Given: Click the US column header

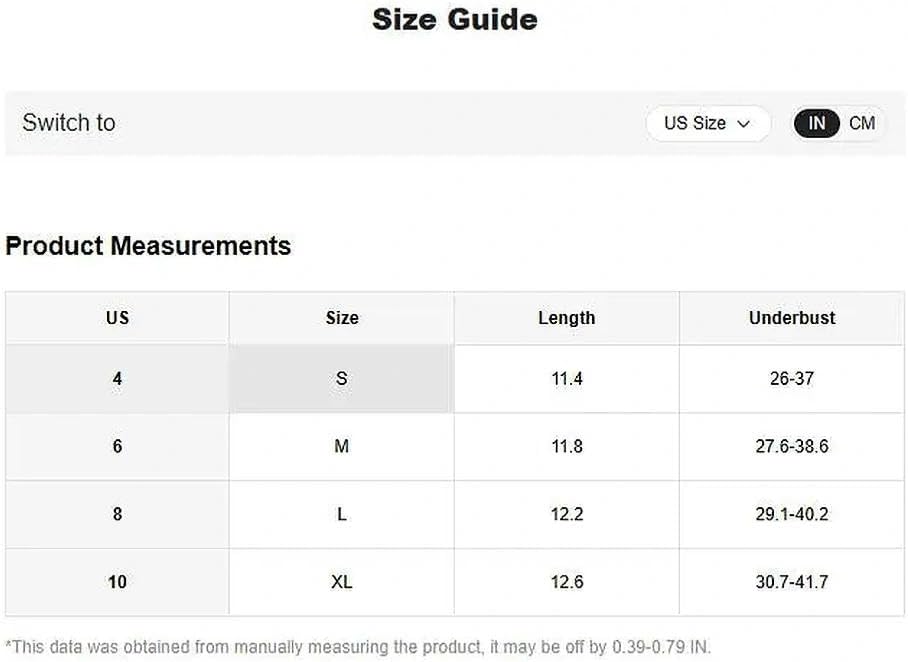Looking at the screenshot, I should point(118,318).
